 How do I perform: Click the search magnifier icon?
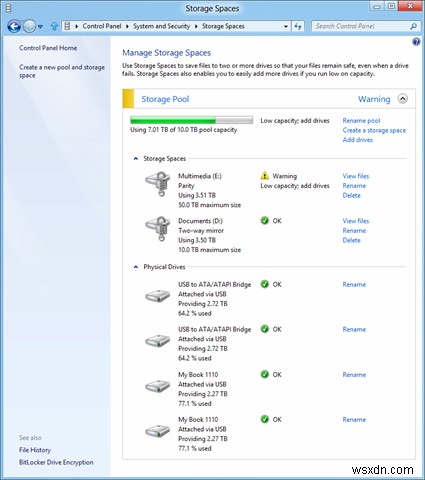[413, 26]
